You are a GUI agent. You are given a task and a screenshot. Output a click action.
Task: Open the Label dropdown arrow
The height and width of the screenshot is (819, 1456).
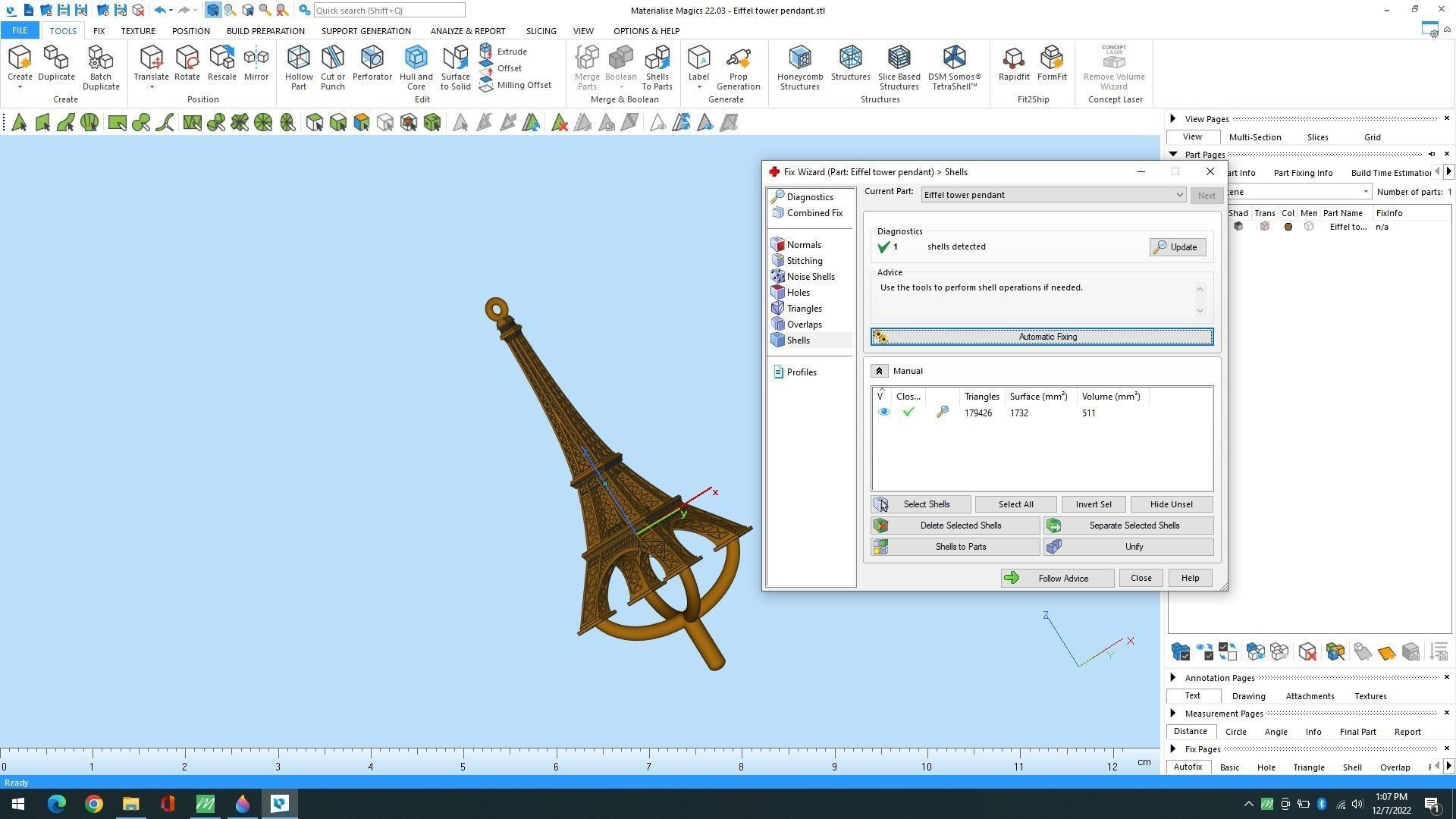click(x=698, y=87)
